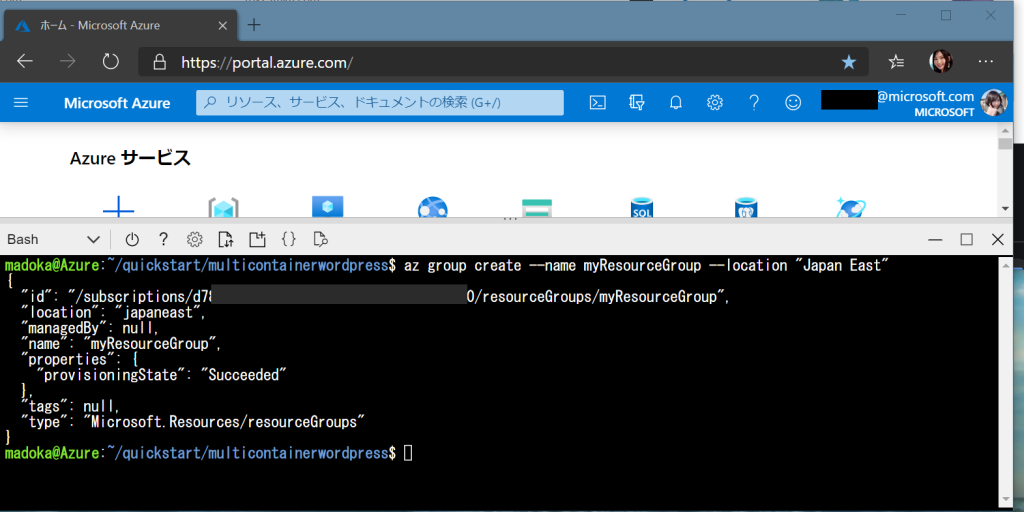Open Cloud Shell settings gear
1024x512 pixels.
pos(195,240)
